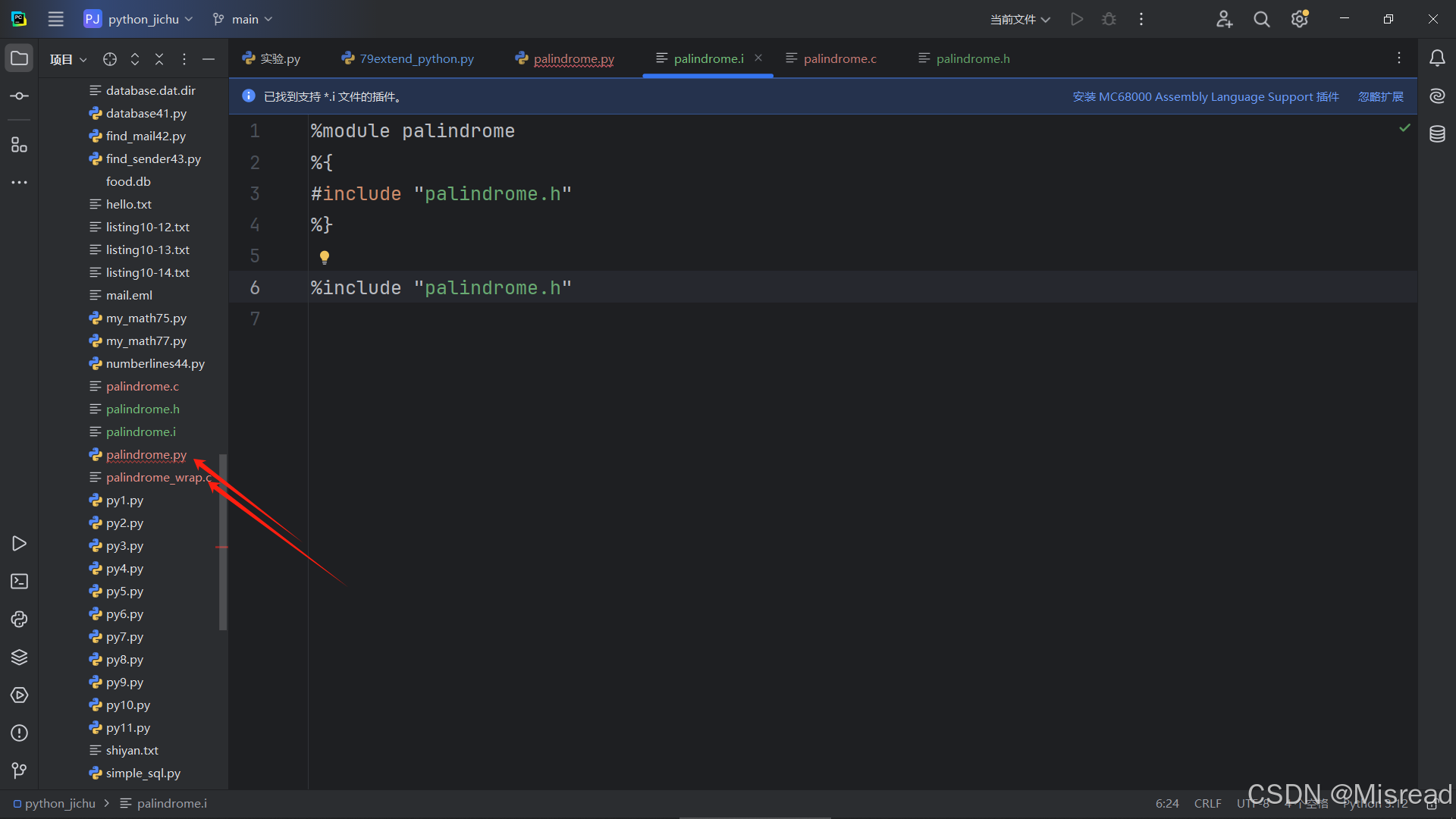Click the intention lightbulb in editor
The height and width of the screenshot is (819, 1456).
coord(325,257)
